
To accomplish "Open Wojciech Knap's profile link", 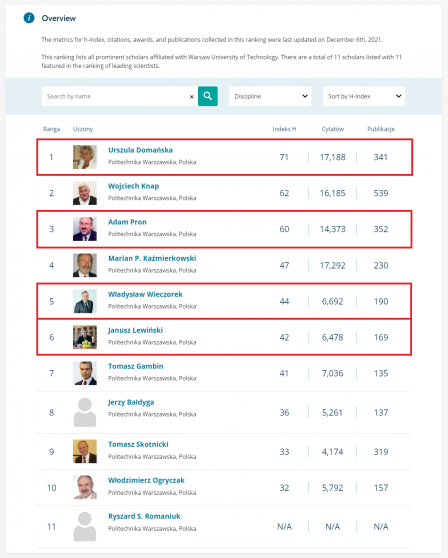I will coord(133,186).
